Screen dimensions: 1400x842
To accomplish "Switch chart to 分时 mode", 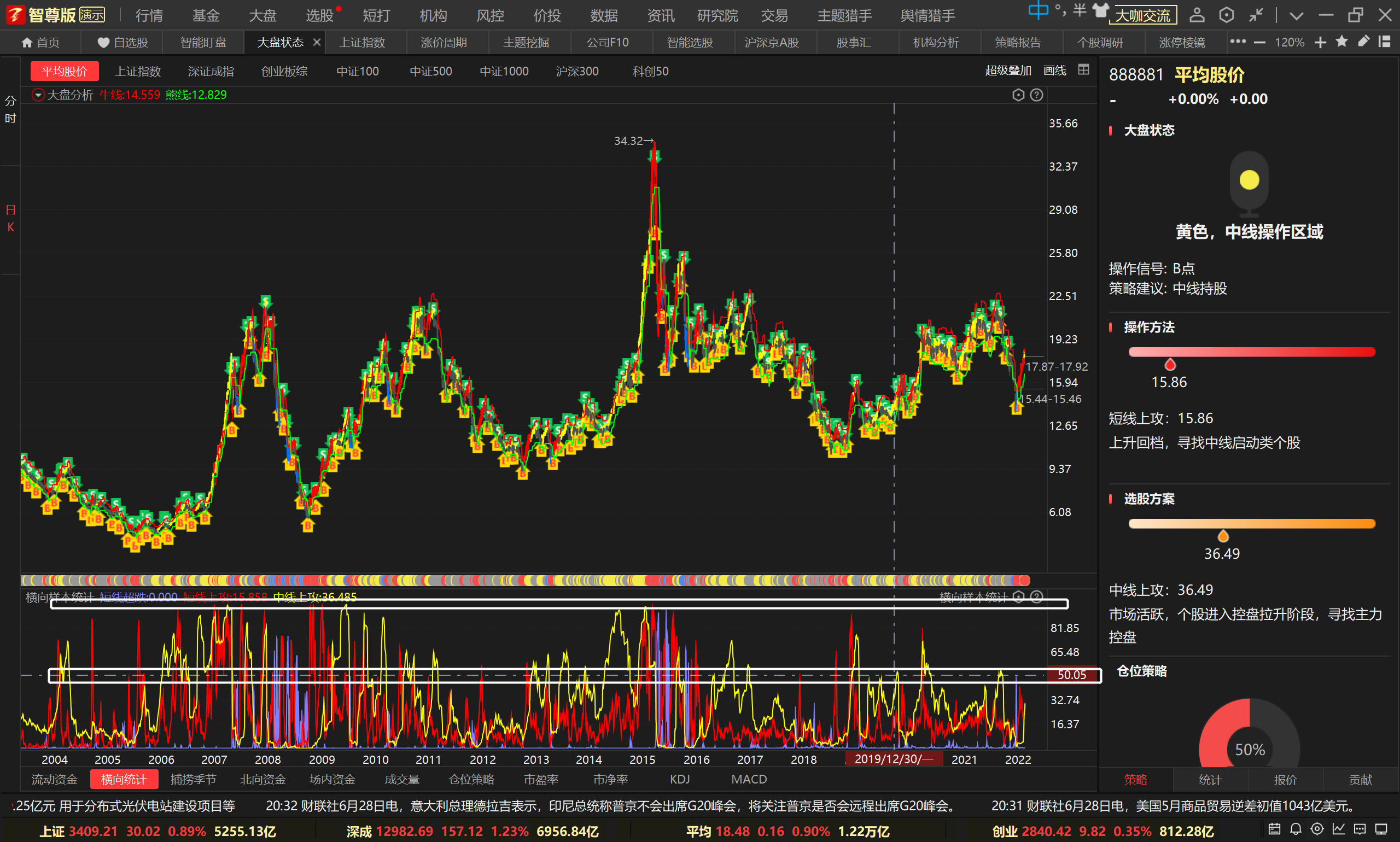I will point(10,109).
